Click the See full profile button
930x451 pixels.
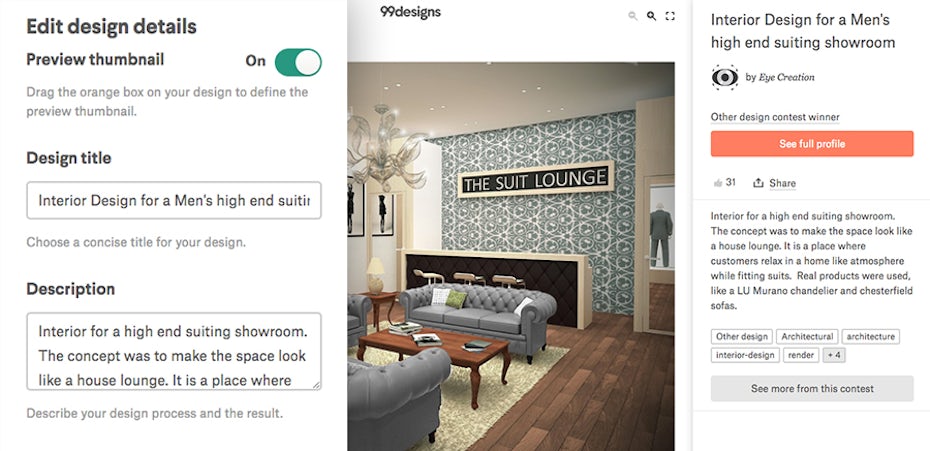coord(812,144)
